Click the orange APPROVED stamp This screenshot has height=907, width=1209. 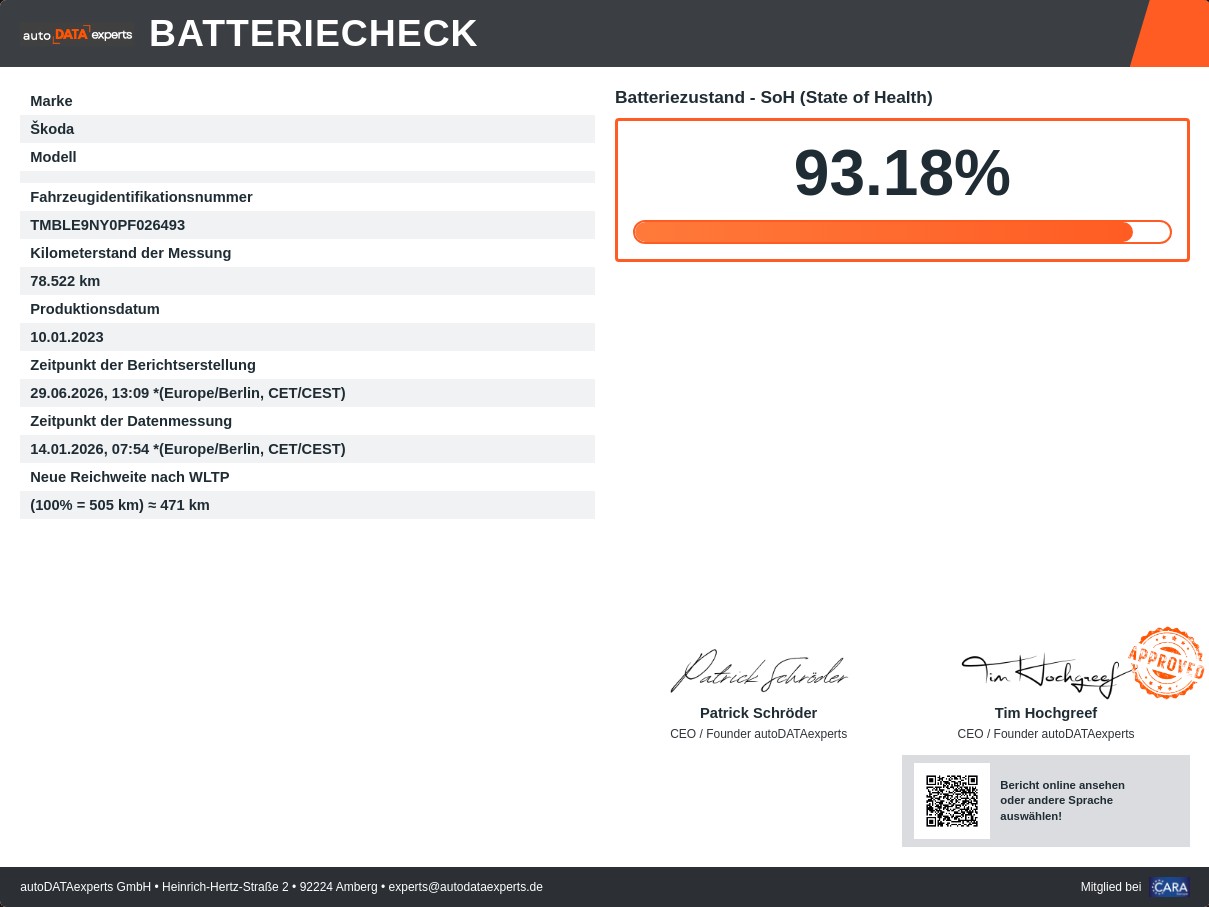[x=1166, y=662]
